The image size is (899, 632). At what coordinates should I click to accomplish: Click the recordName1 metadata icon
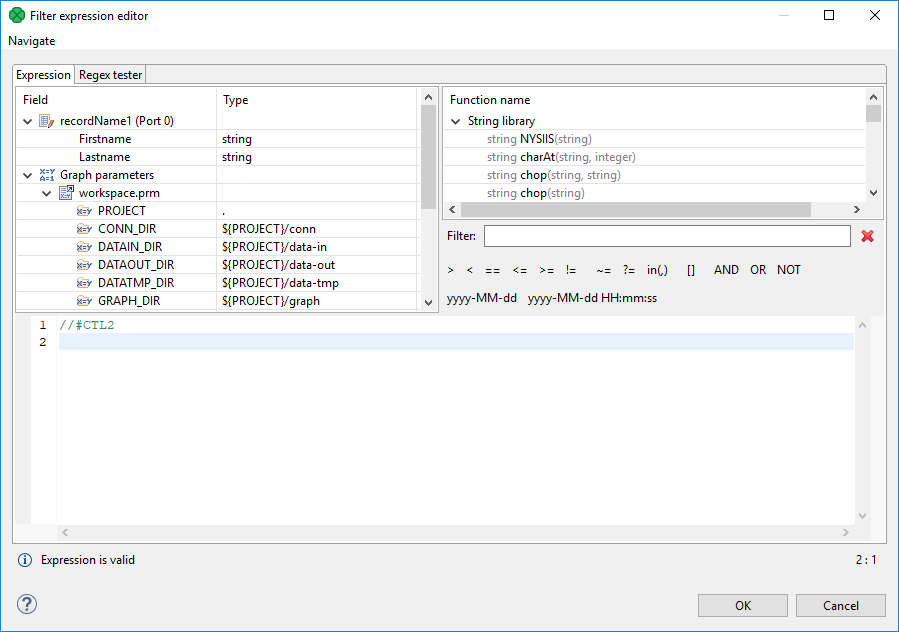point(46,121)
